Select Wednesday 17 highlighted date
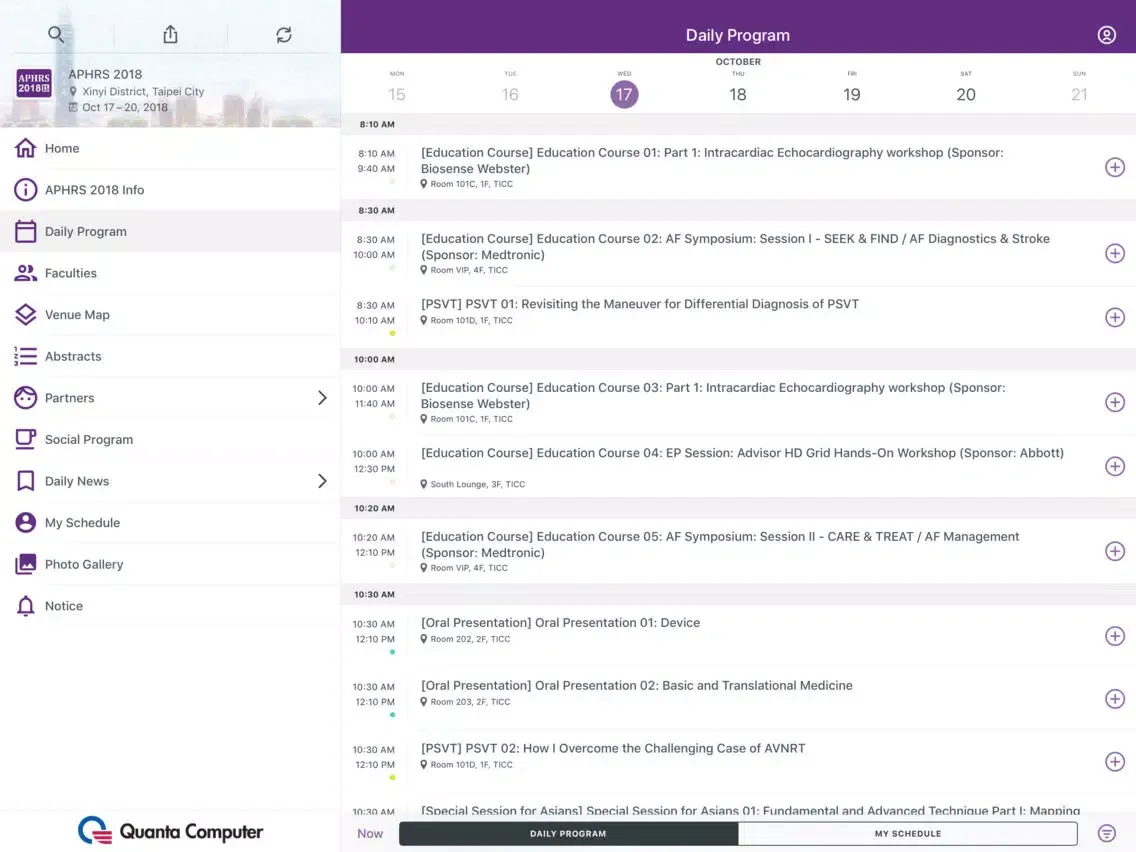The width and height of the screenshot is (1136, 852). click(x=624, y=94)
